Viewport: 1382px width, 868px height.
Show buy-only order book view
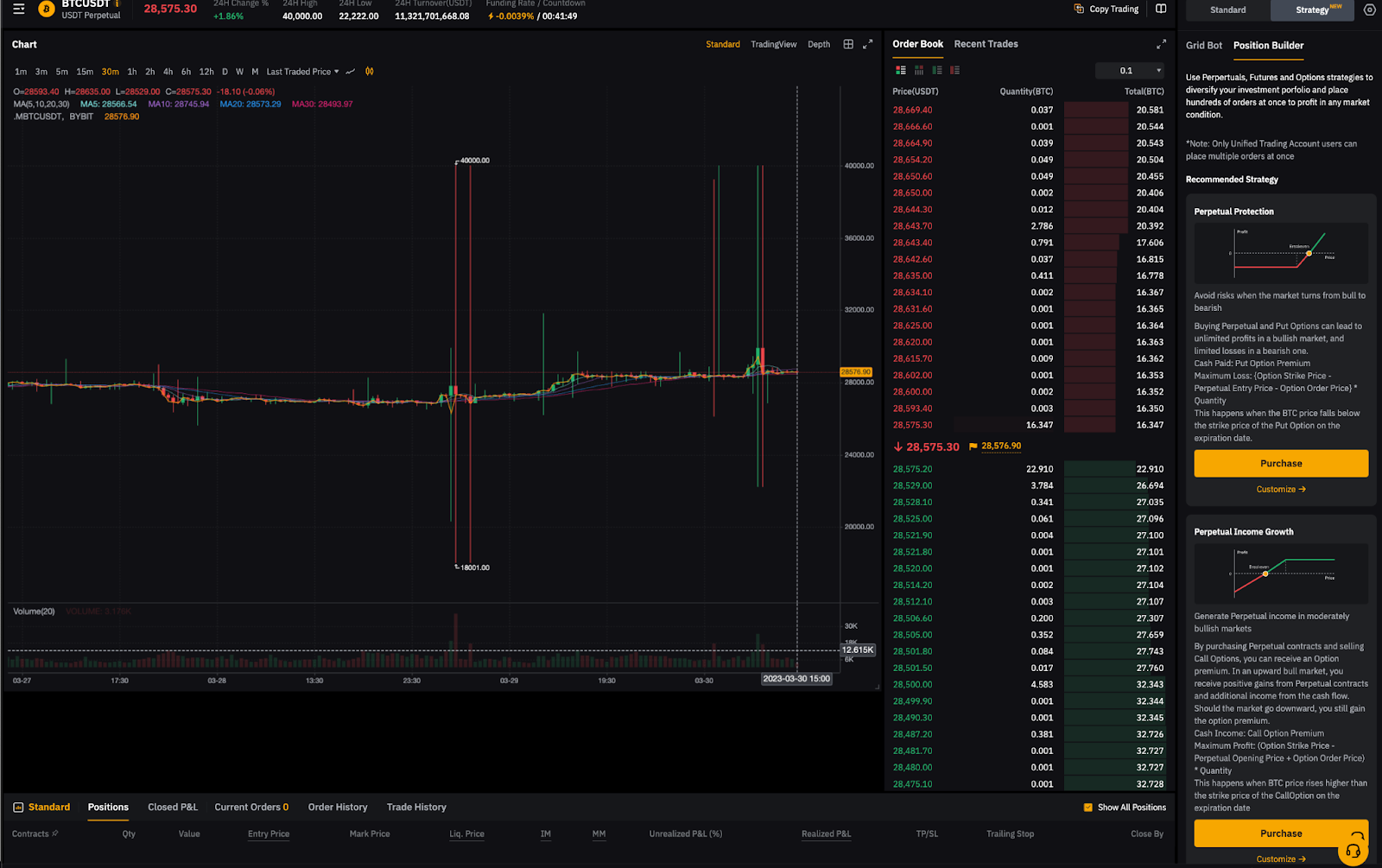936,70
